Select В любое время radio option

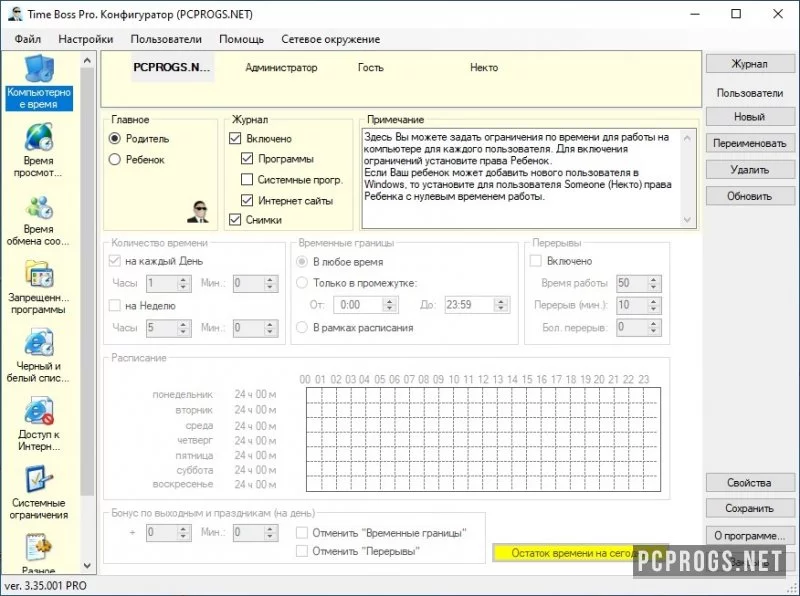coord(302,262)
